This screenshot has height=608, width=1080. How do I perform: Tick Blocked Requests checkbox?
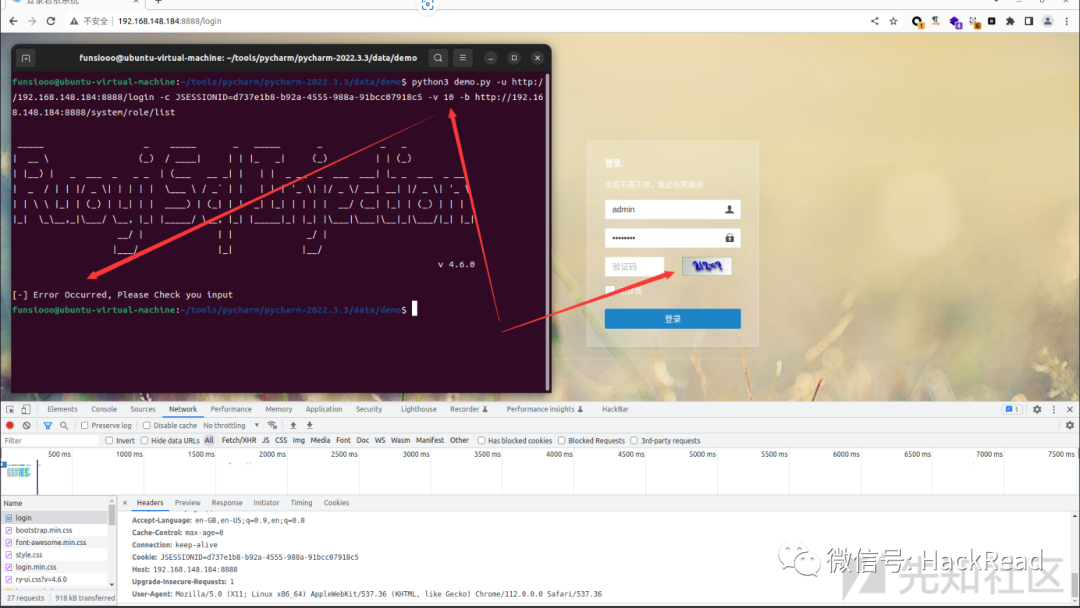(x=561, y=441)
